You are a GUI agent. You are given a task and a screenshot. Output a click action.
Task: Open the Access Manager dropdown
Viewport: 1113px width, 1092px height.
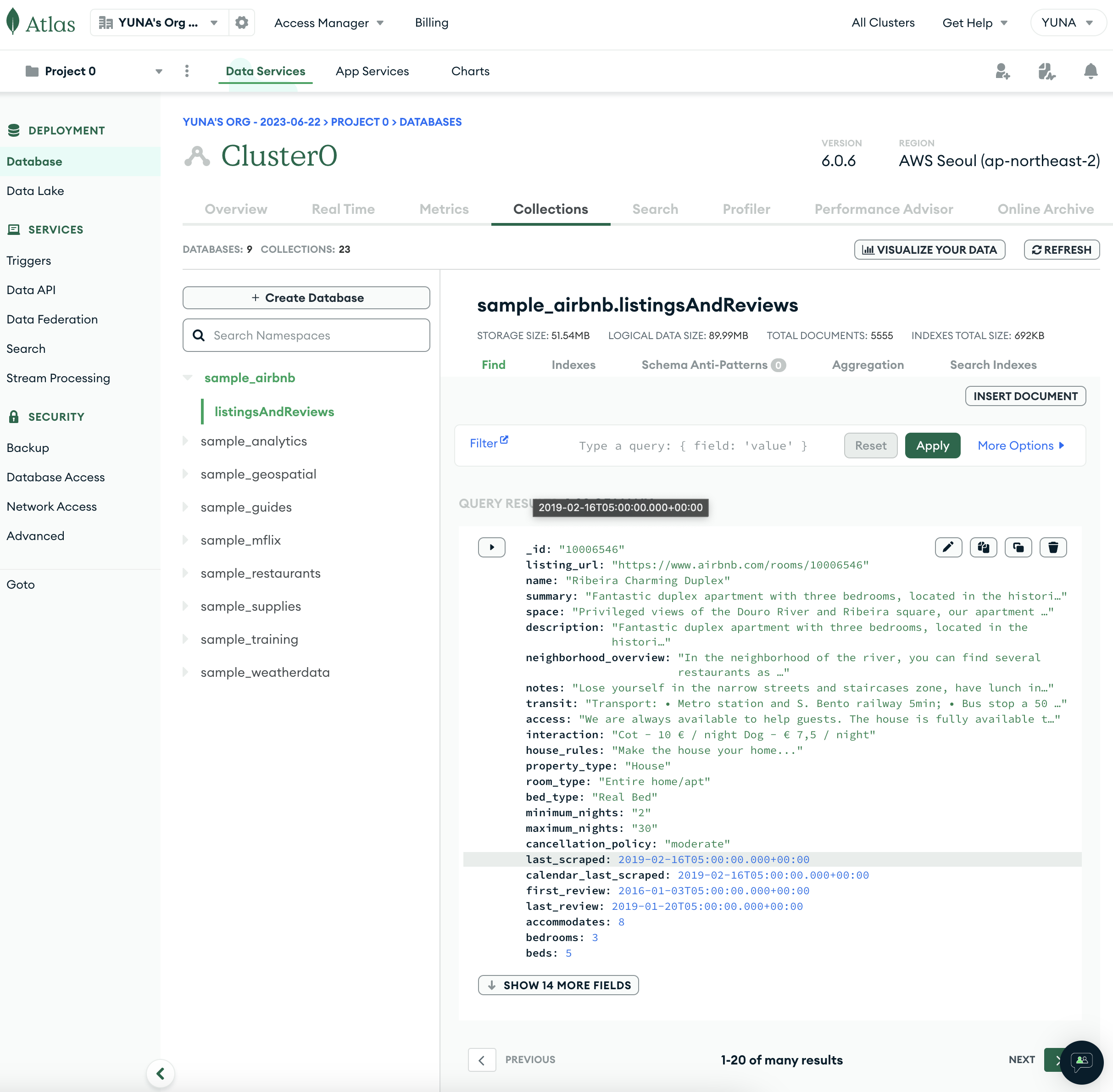329,23
